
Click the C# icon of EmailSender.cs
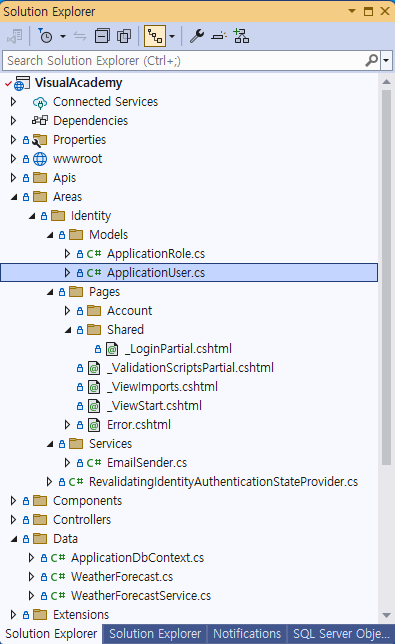tap(94, 463)
